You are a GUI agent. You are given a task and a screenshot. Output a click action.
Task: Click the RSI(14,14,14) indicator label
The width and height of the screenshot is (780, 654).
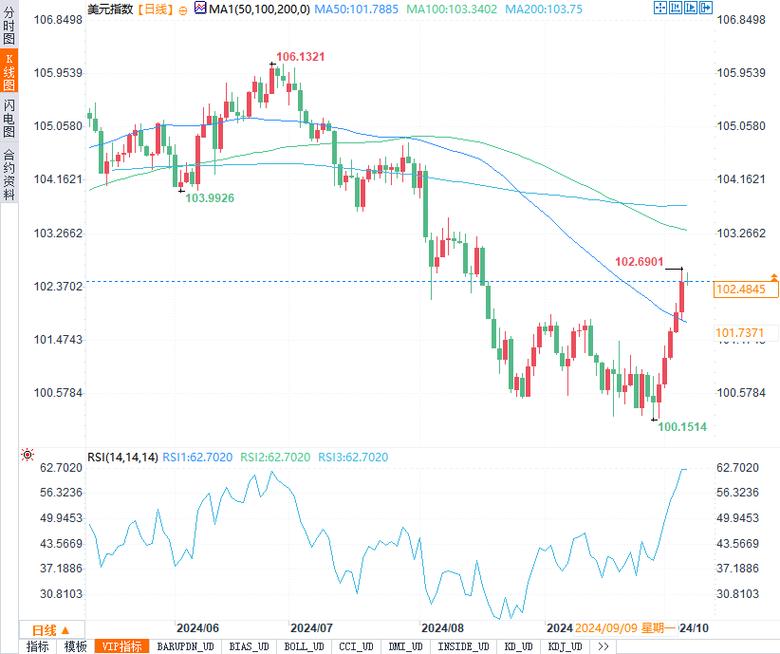(x=122, y=457)
